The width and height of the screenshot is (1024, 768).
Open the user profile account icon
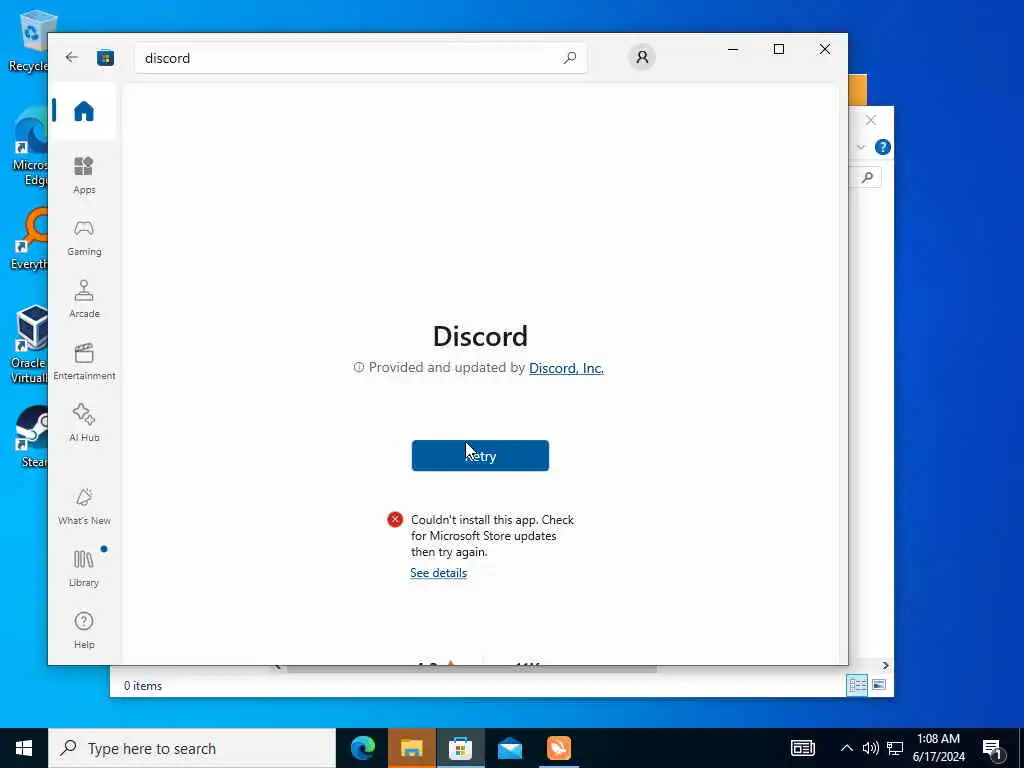[x=642, y=57]
